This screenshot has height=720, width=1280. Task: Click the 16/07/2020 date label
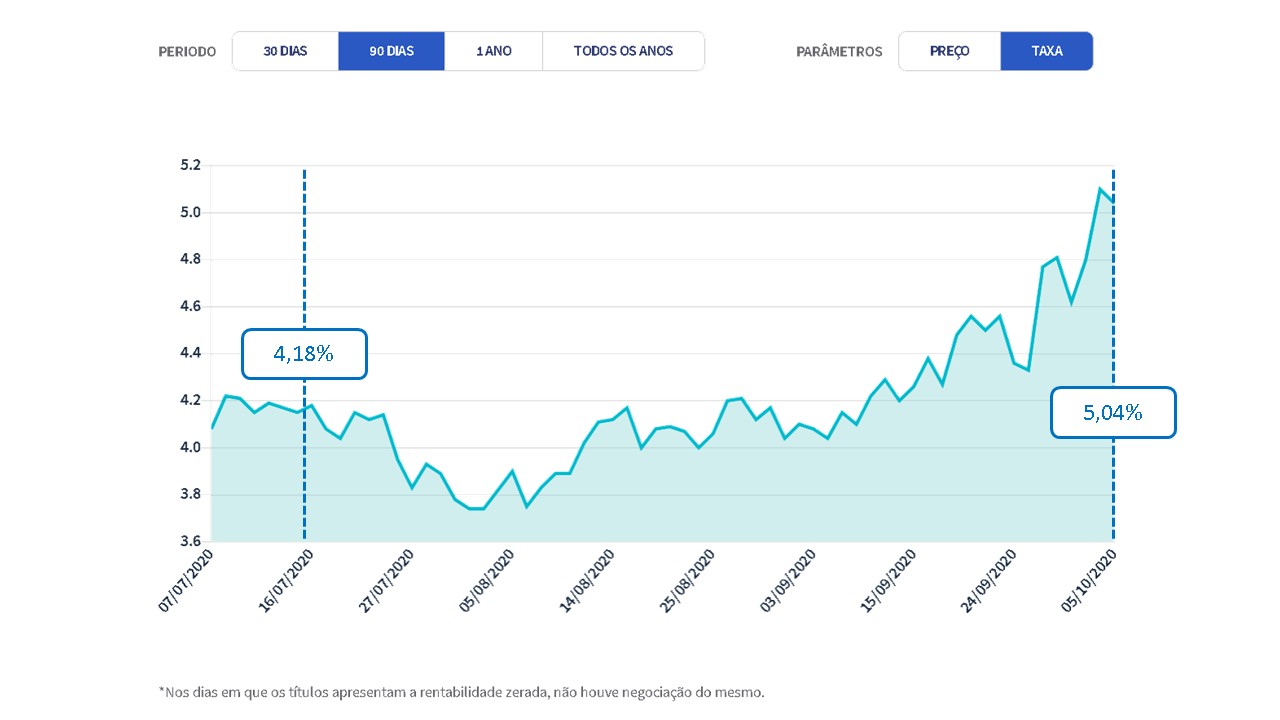286,581
